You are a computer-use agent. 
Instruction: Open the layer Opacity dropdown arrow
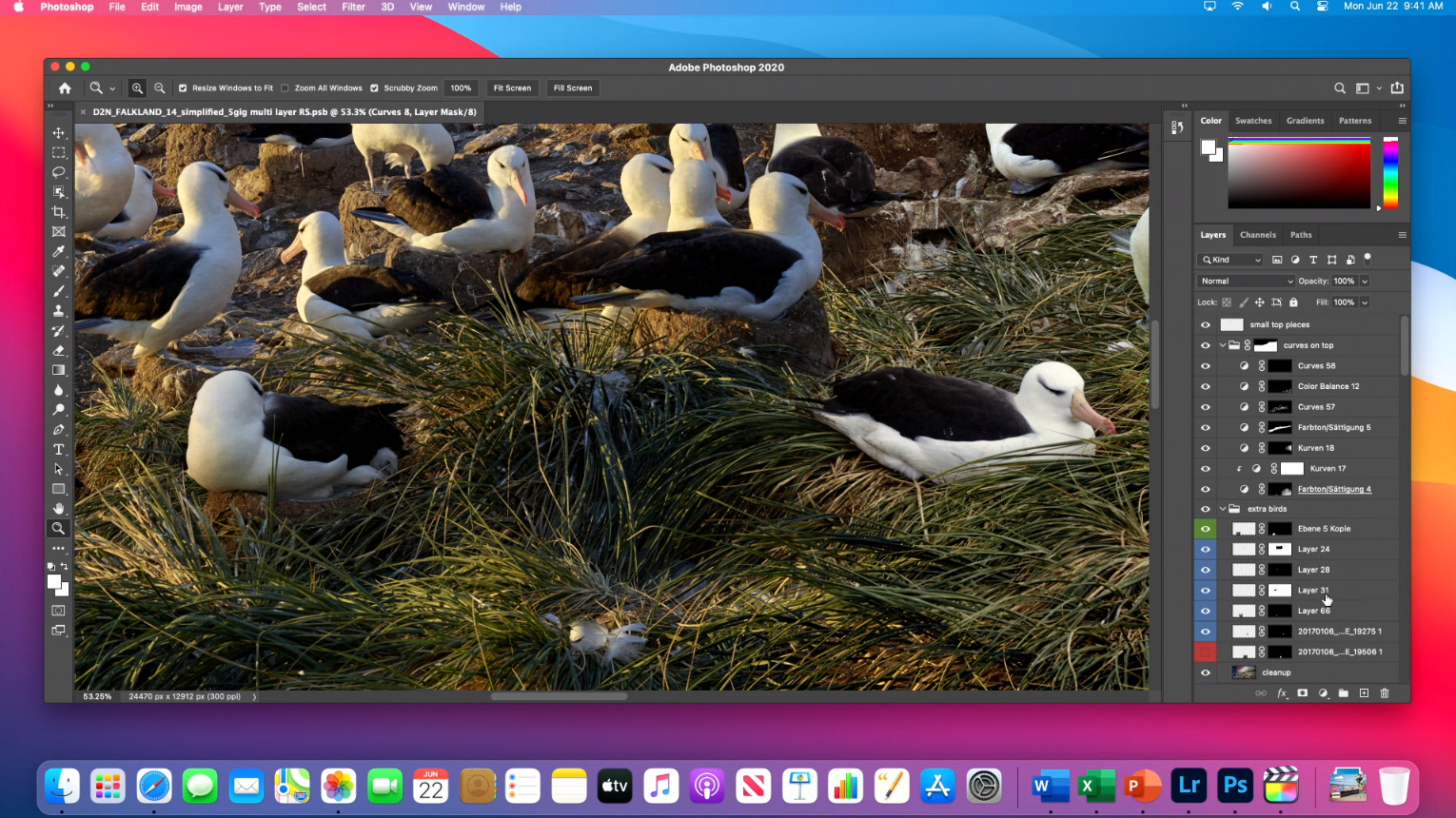tap(1364, 282)
